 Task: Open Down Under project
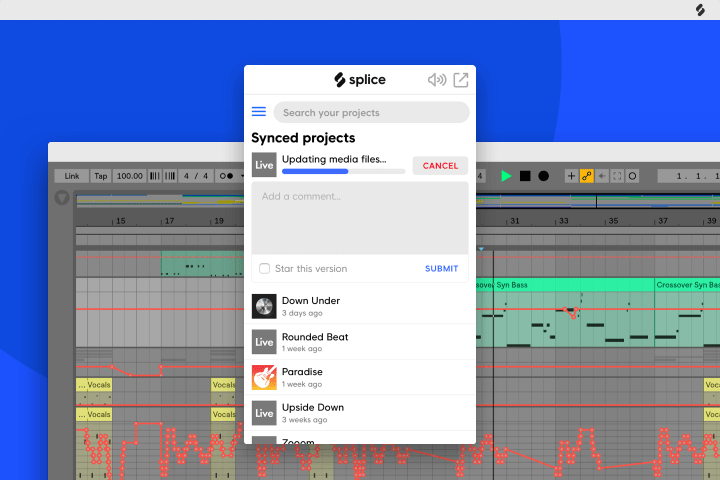pos(360,306)
